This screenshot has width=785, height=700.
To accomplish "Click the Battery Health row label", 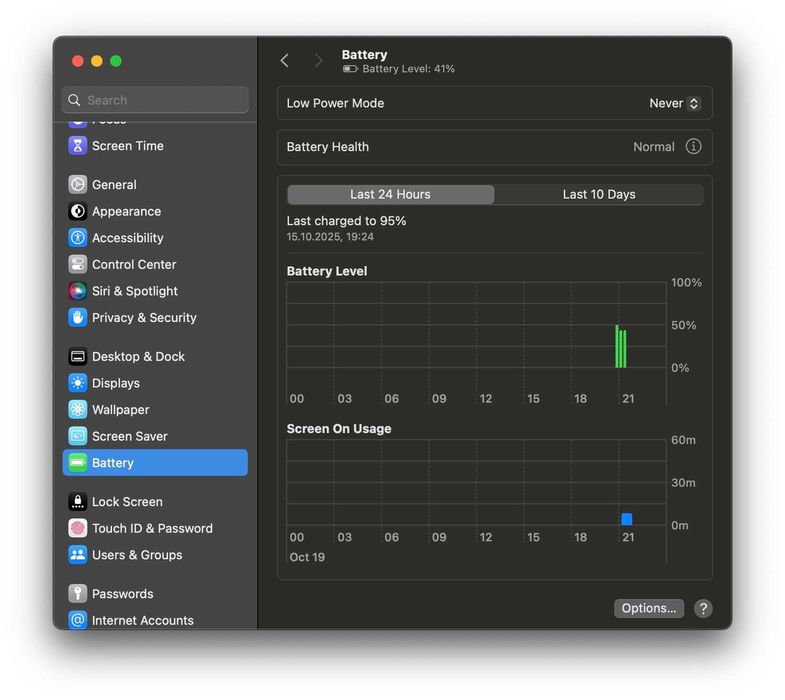I will [x=328, y=147].
